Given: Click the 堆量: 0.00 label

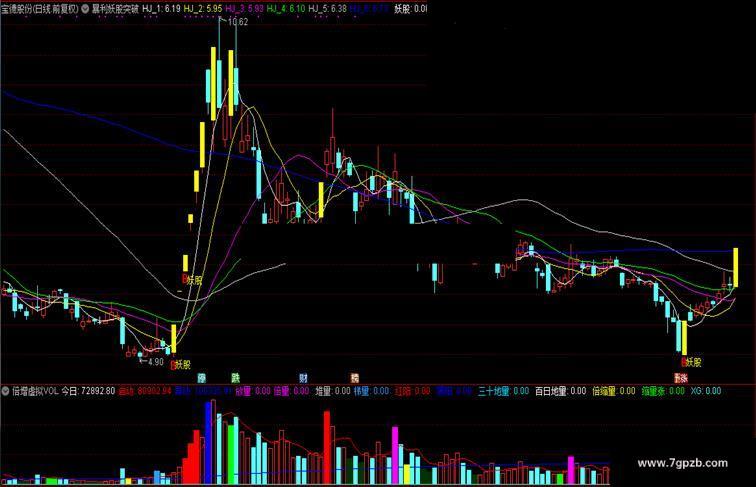Looking at the screenshot, I should pos(333,391).
